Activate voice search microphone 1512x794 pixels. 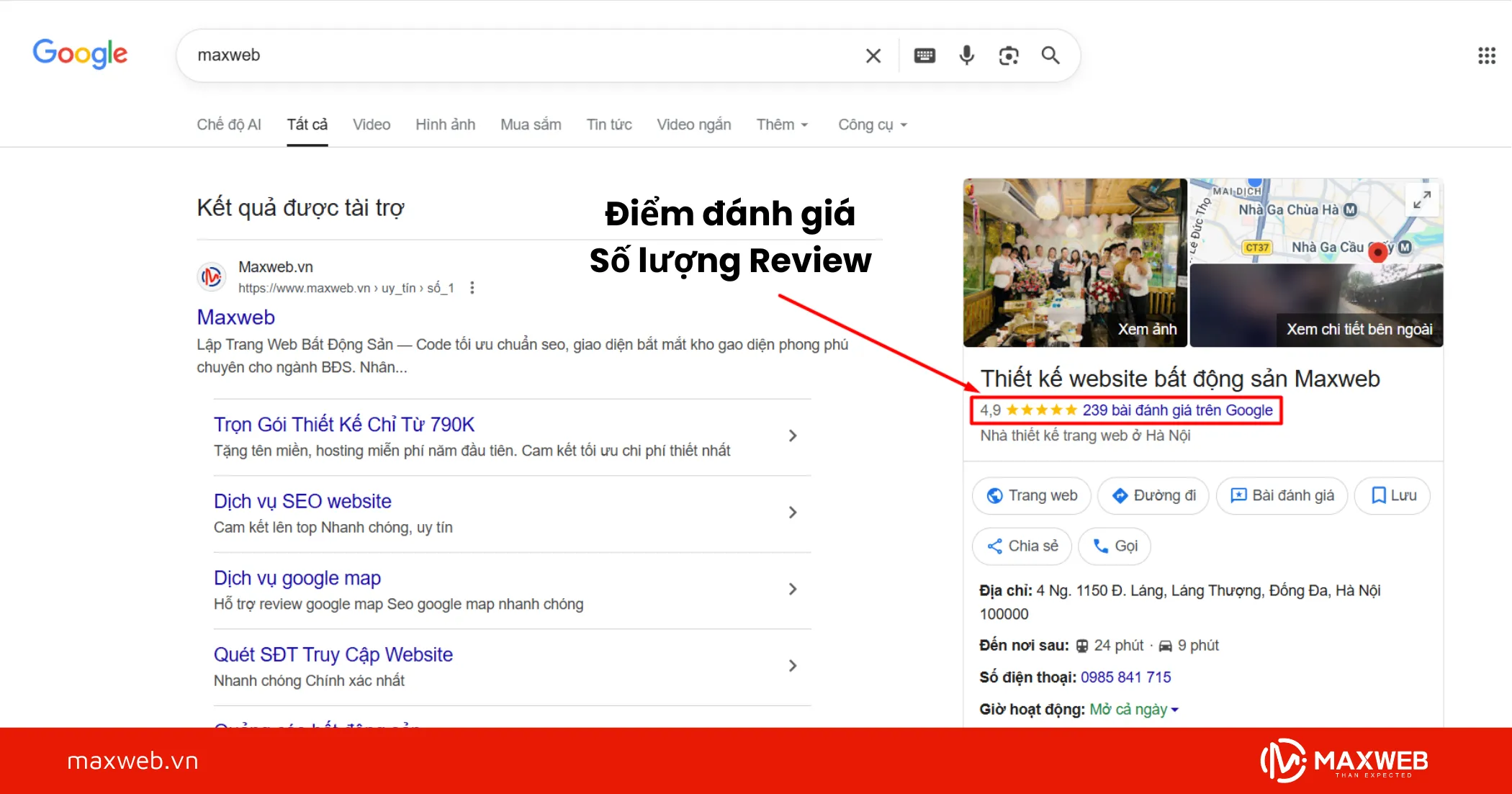point(966,55)
